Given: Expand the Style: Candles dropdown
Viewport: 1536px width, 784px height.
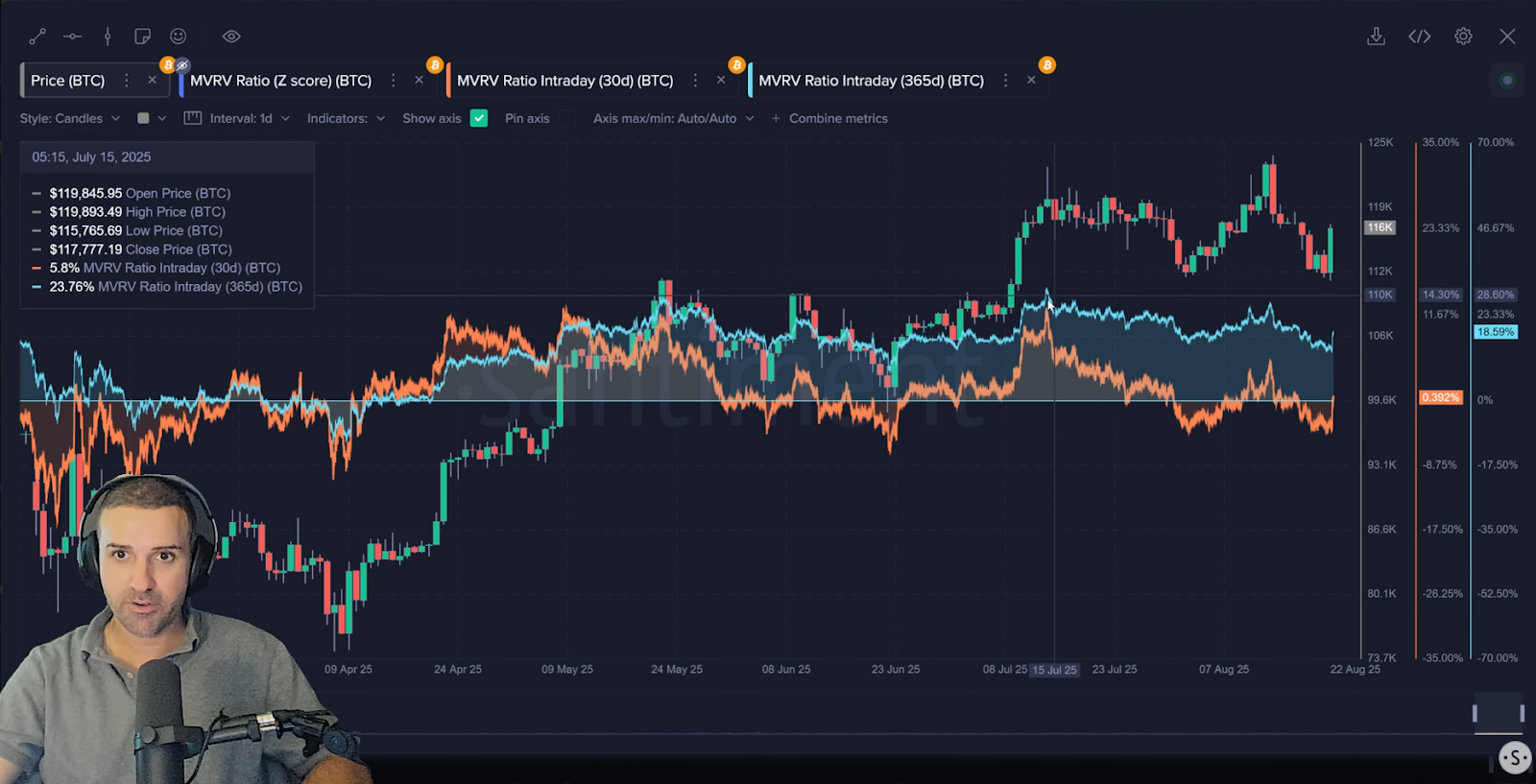Looking at the screenshot, I should 70,118.
